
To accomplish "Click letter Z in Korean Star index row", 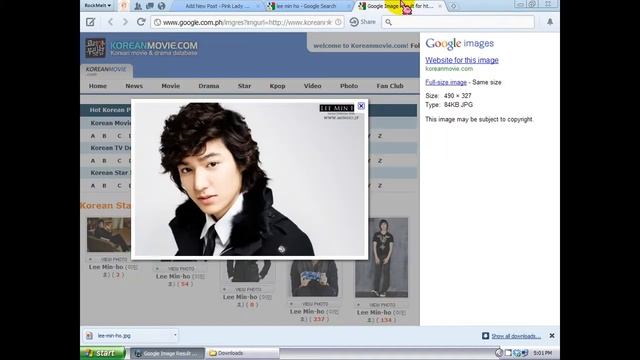I will [x=380, y=186].
